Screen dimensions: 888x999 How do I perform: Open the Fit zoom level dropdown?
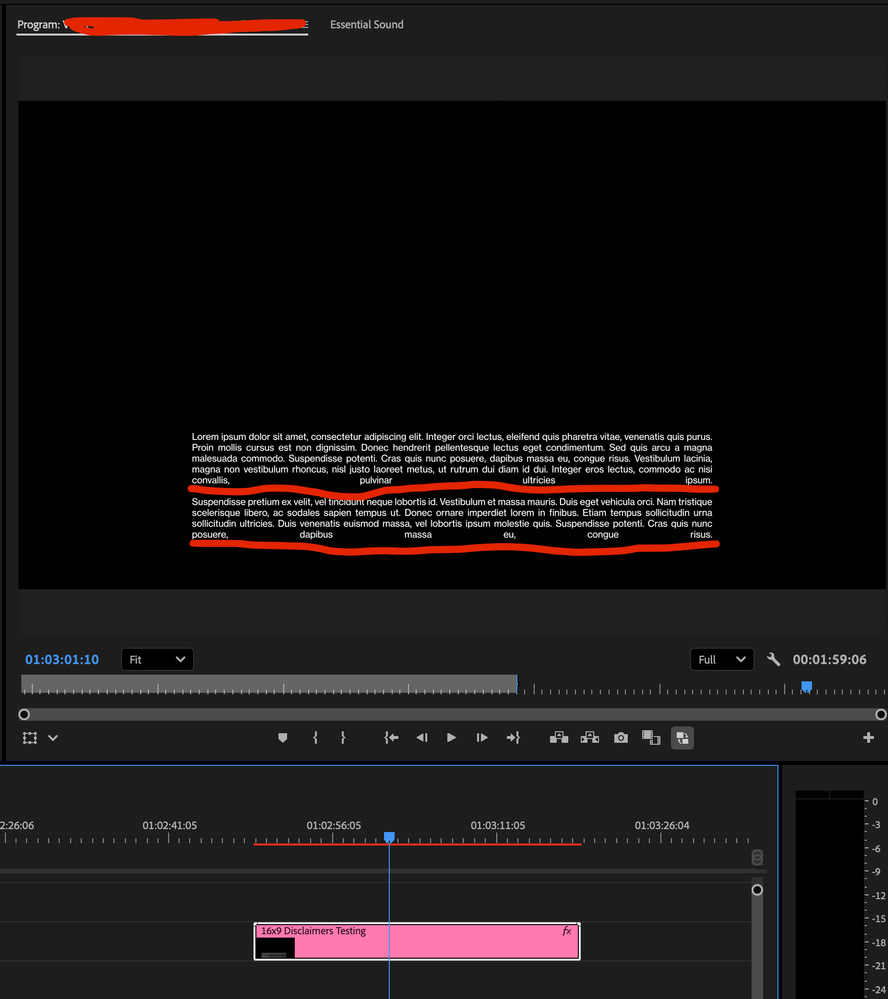[157, 659]
